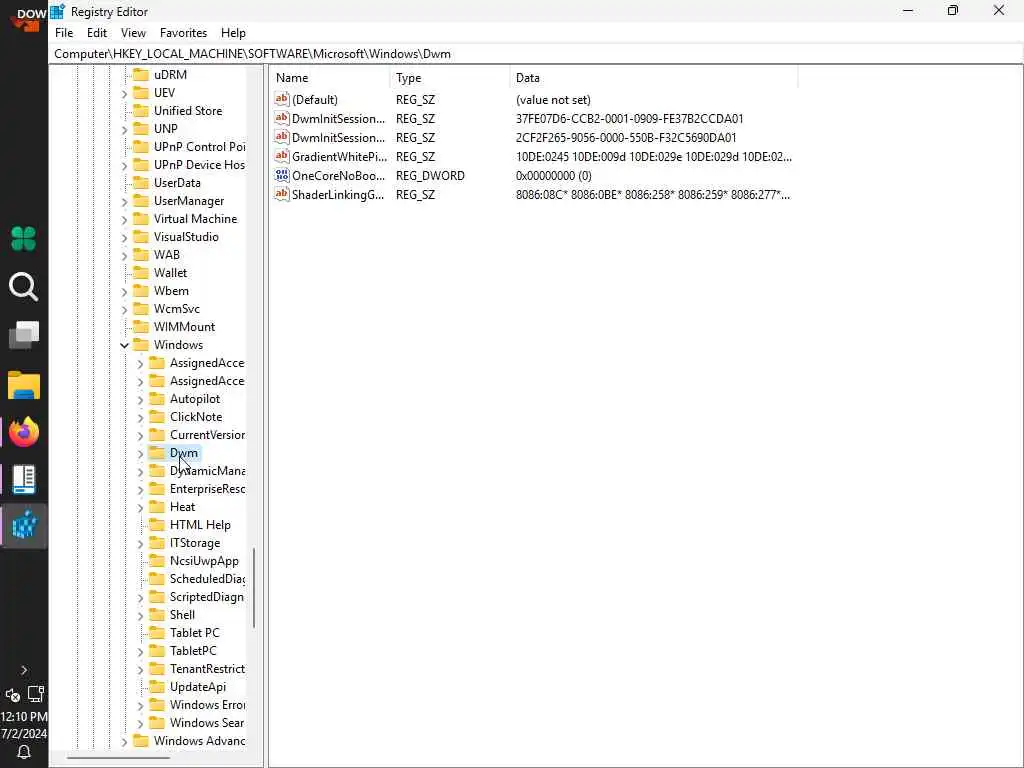Open the Favorites menu
The image size is (1024, 768).
pyautogui.click(x=184, y=33)
